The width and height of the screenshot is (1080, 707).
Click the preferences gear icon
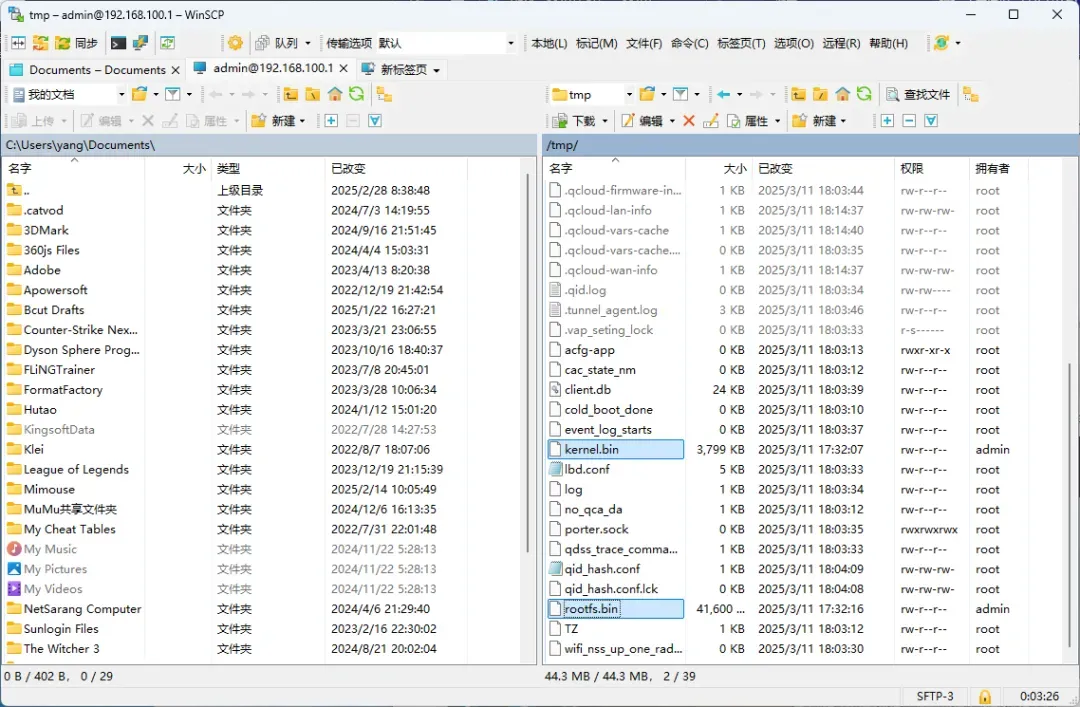click(x=235, y=43)
